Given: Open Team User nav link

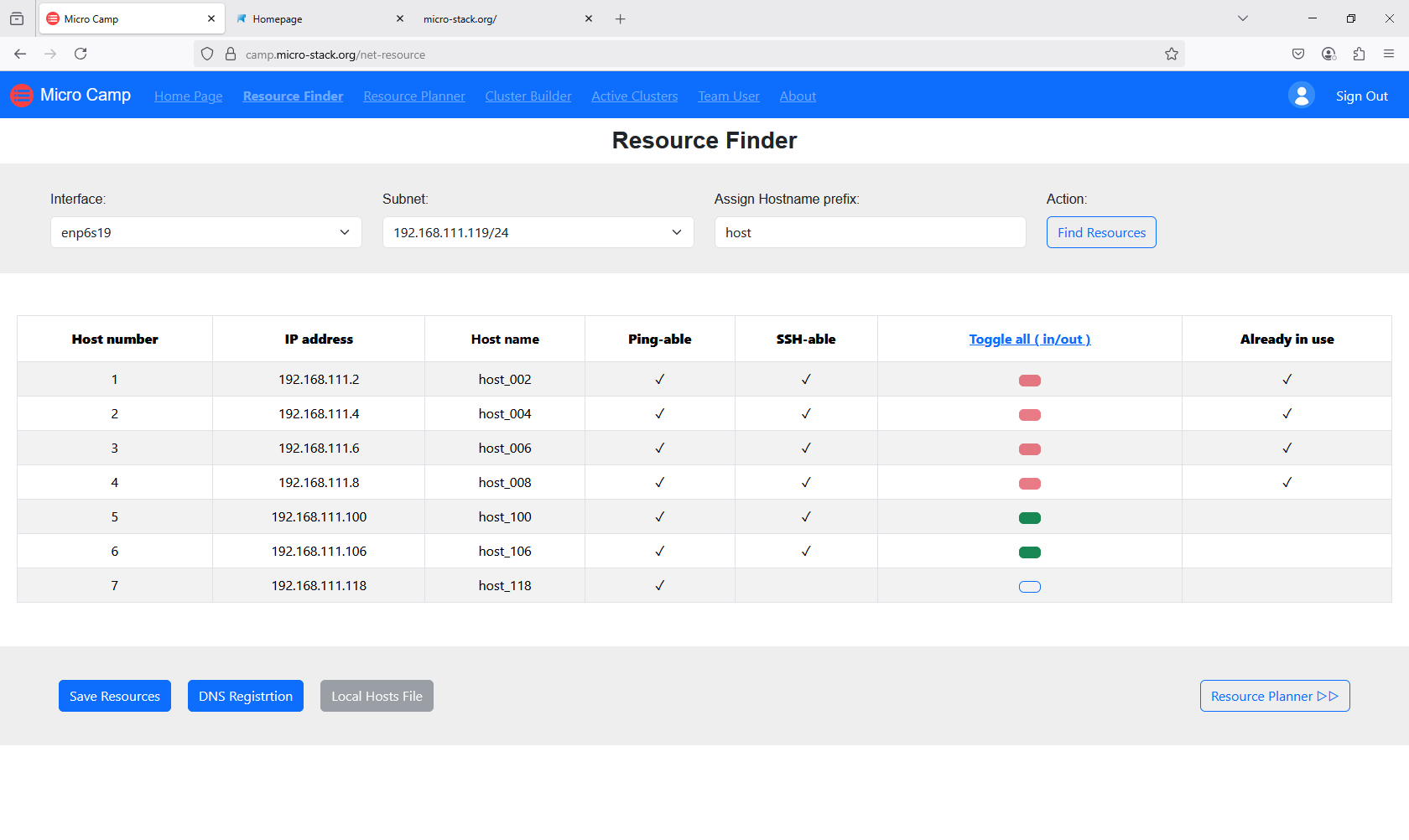Looking at the screenshot, I should pos(729,96).
